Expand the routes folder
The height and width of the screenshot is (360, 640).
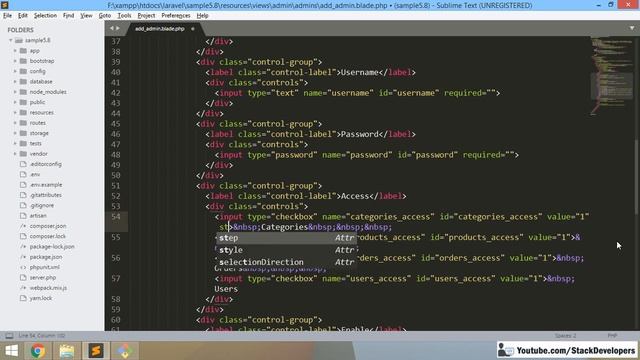coord(15,122)
